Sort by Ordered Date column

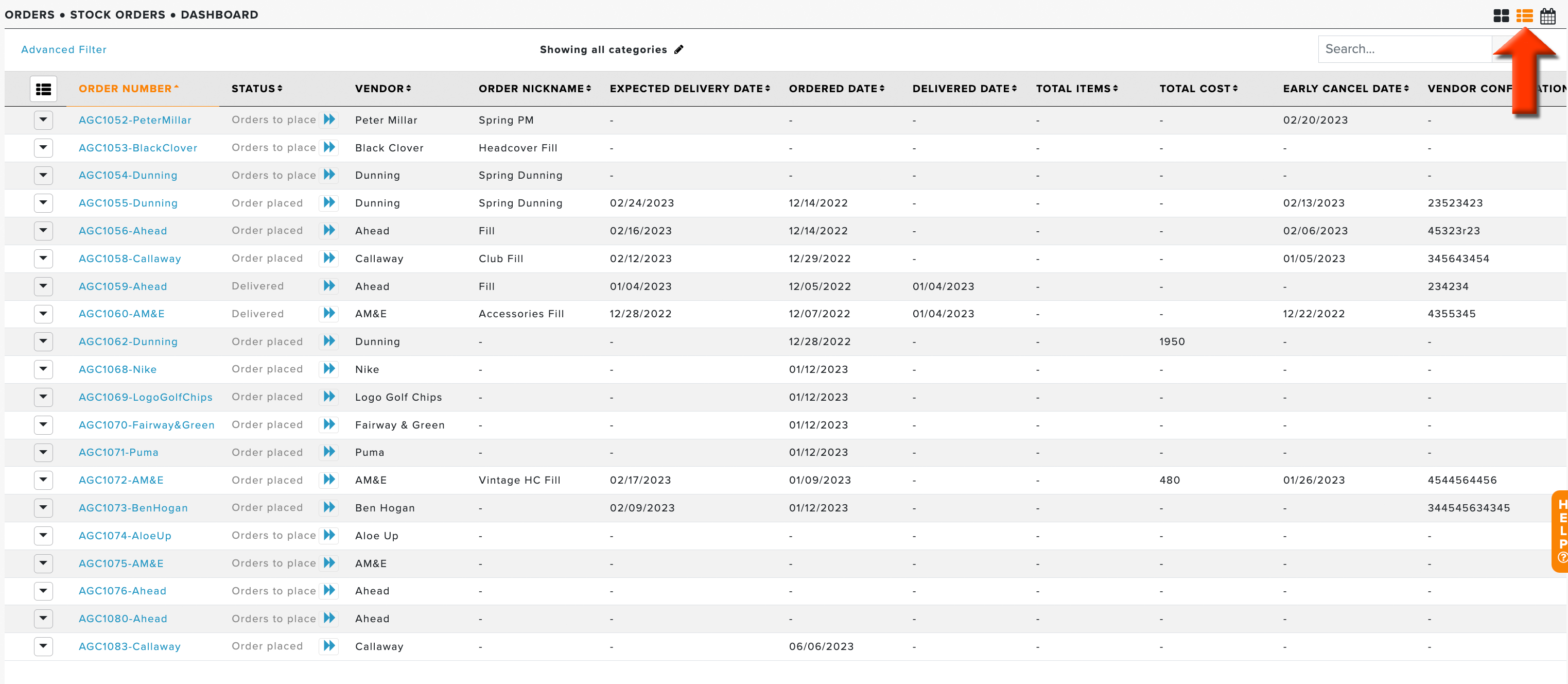pyautogui.click(x=837, y=89)
